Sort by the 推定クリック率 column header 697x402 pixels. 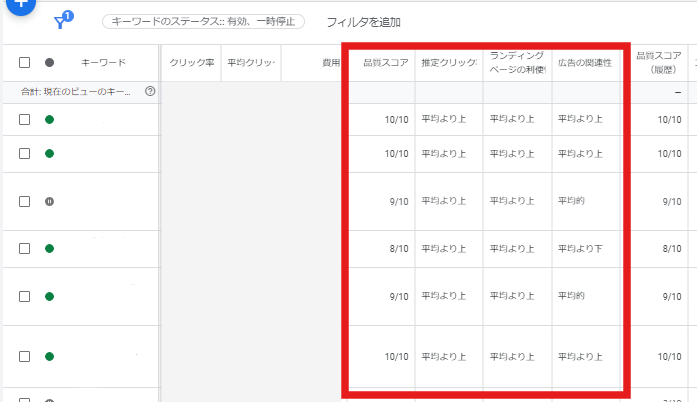[449, 63]
